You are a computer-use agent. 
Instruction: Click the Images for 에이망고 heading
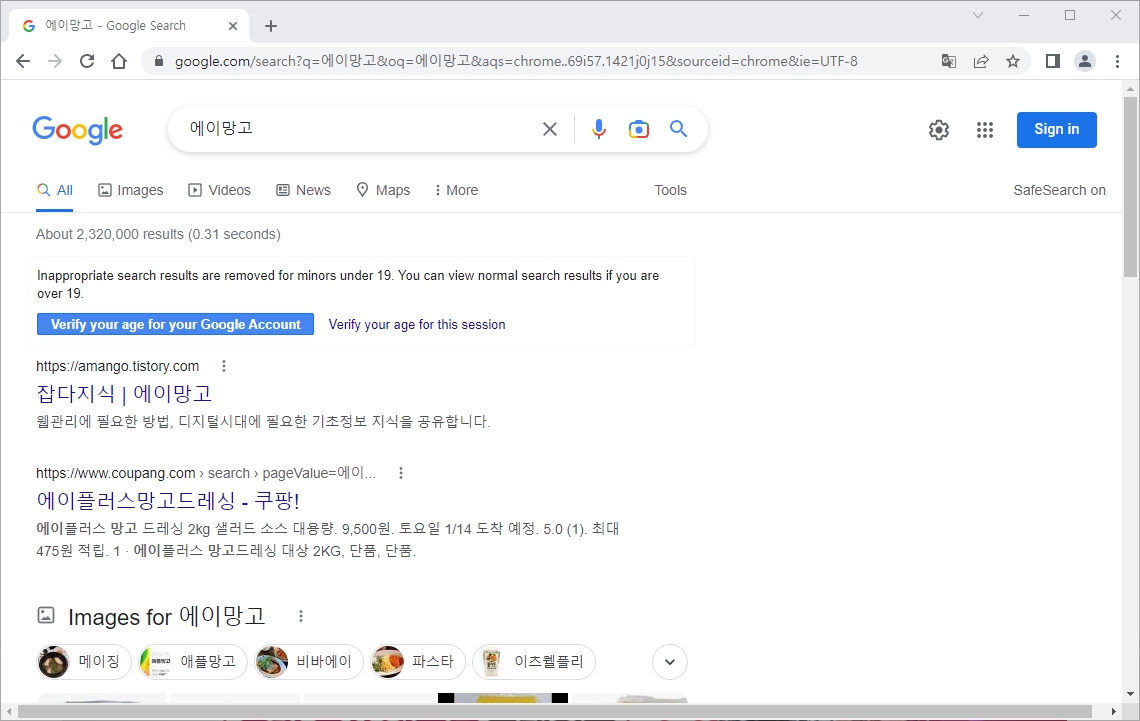point(166,616)
